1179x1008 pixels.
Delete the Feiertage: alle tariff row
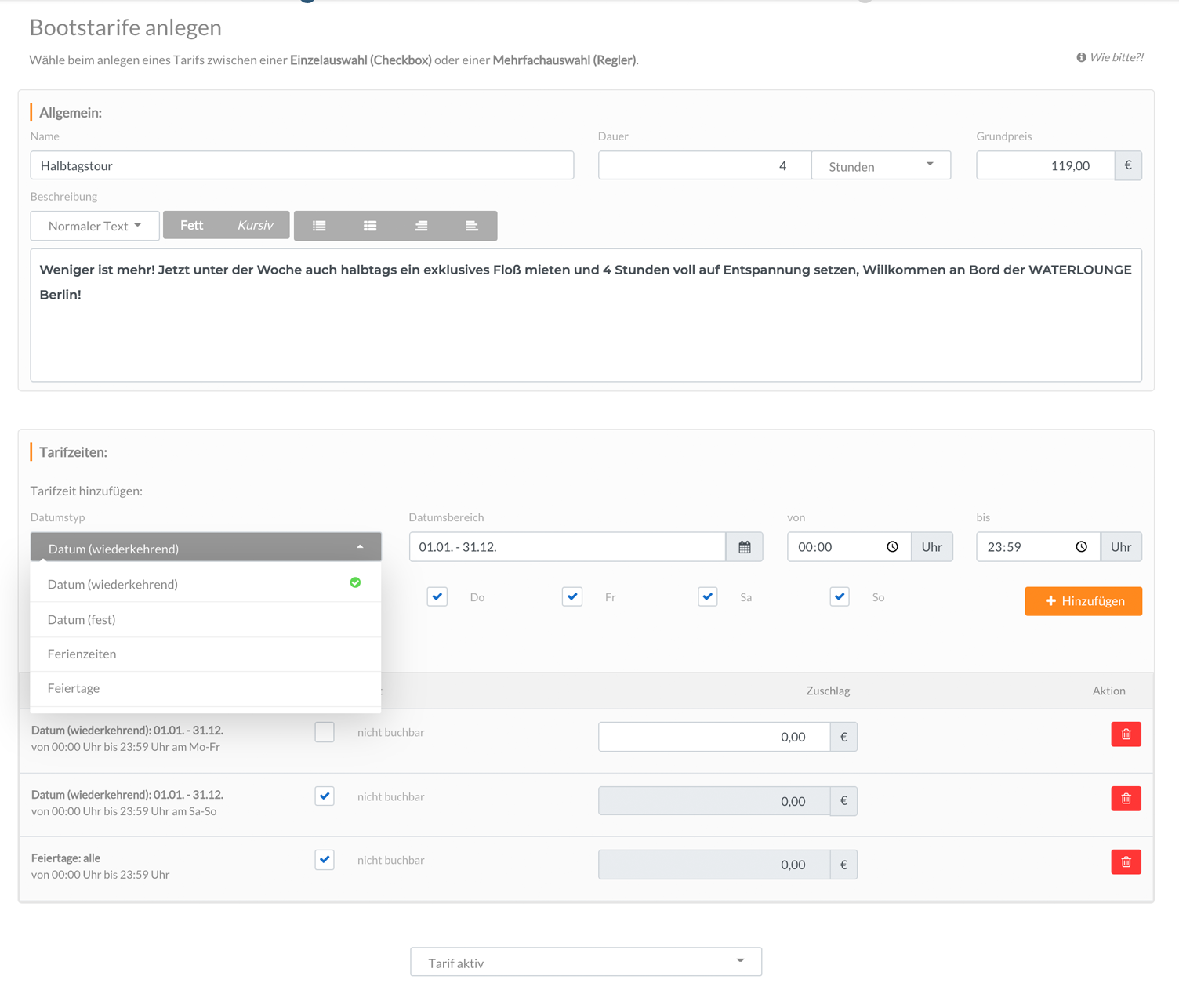[x=1126, y=862]
